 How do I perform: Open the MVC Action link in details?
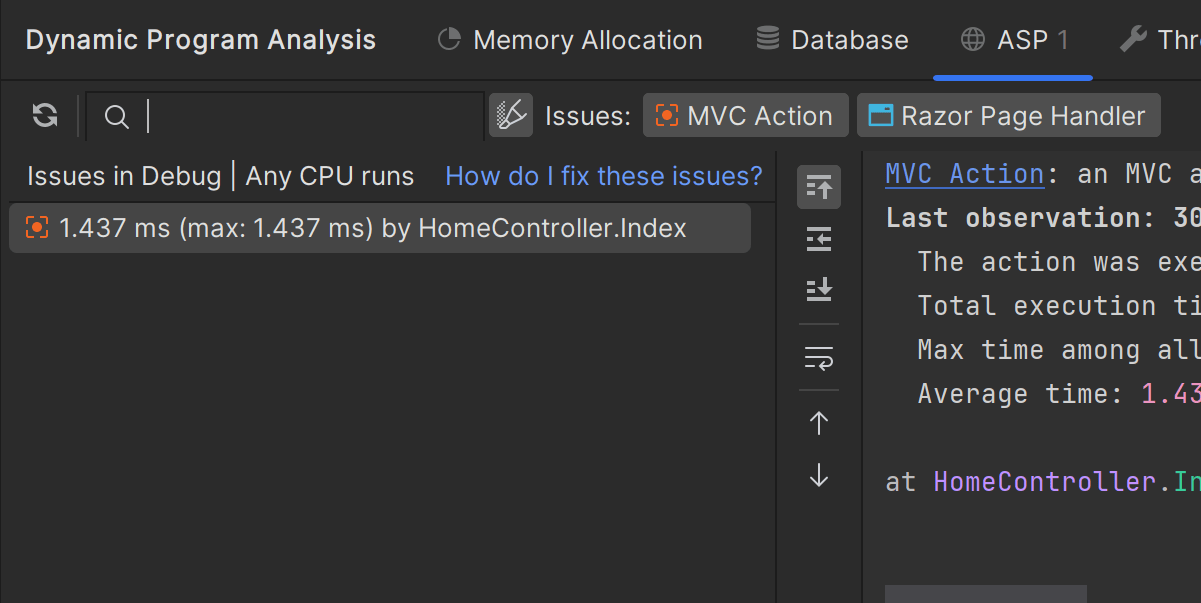pos(964,174)
